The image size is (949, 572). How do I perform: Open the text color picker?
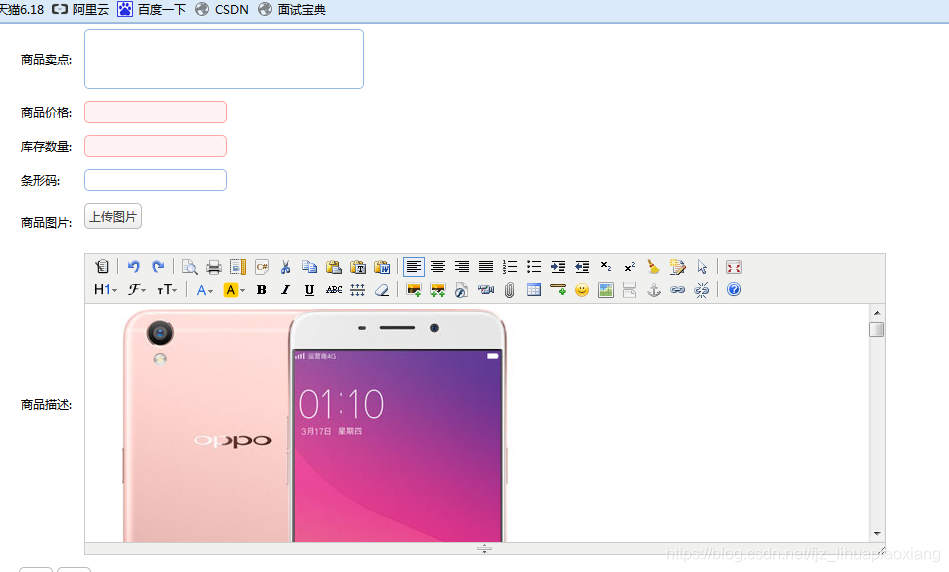coord(205,290)
